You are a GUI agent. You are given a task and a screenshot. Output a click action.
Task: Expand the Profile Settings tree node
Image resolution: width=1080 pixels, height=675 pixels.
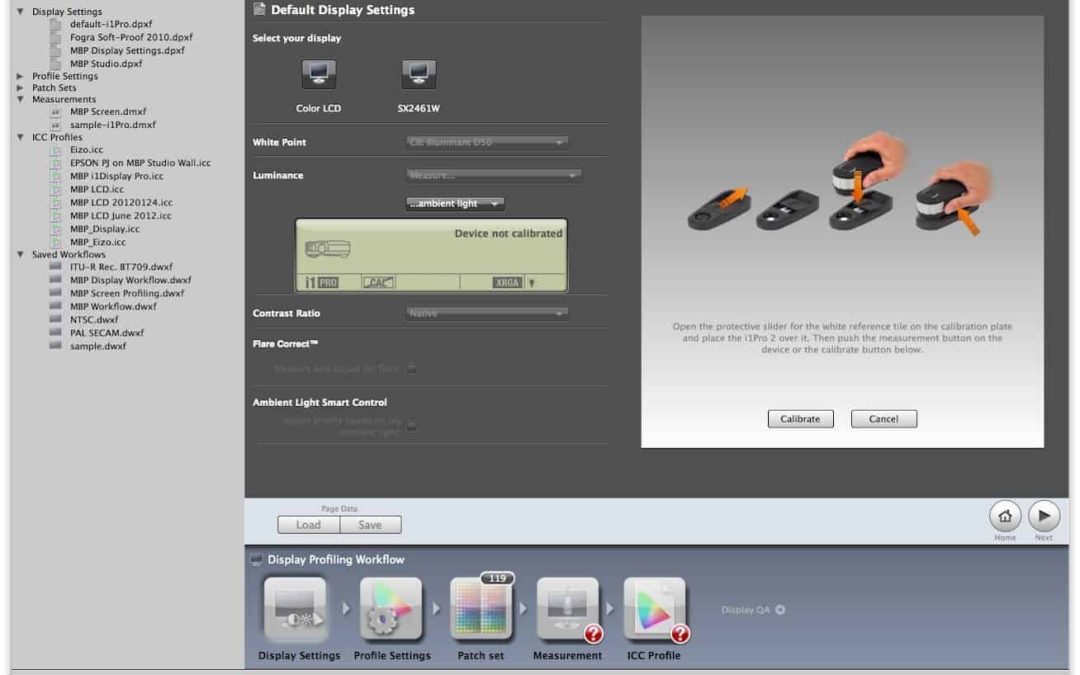pos(21,76)
